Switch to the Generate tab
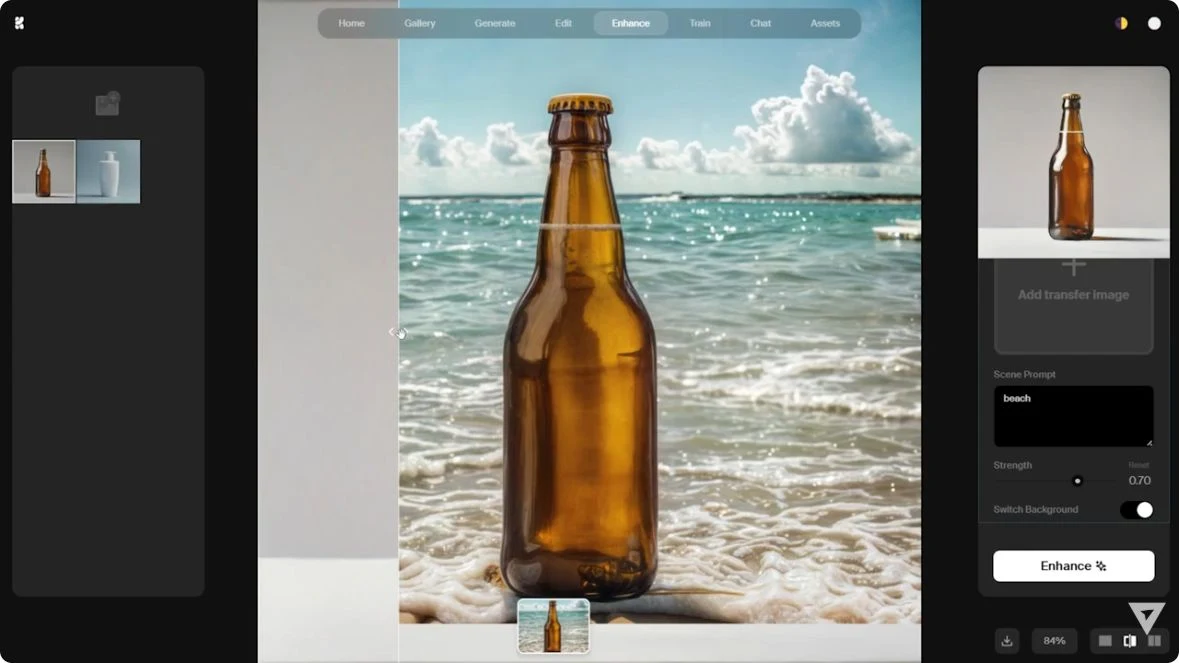 tap(495, 23)
